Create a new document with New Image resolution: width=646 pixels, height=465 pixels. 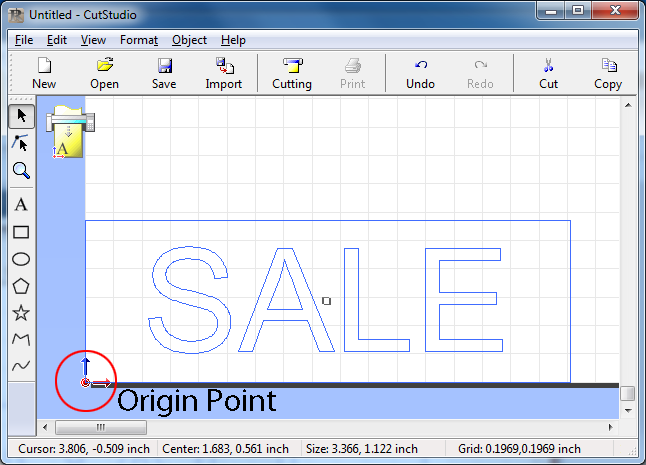click(x=44, y=73)
